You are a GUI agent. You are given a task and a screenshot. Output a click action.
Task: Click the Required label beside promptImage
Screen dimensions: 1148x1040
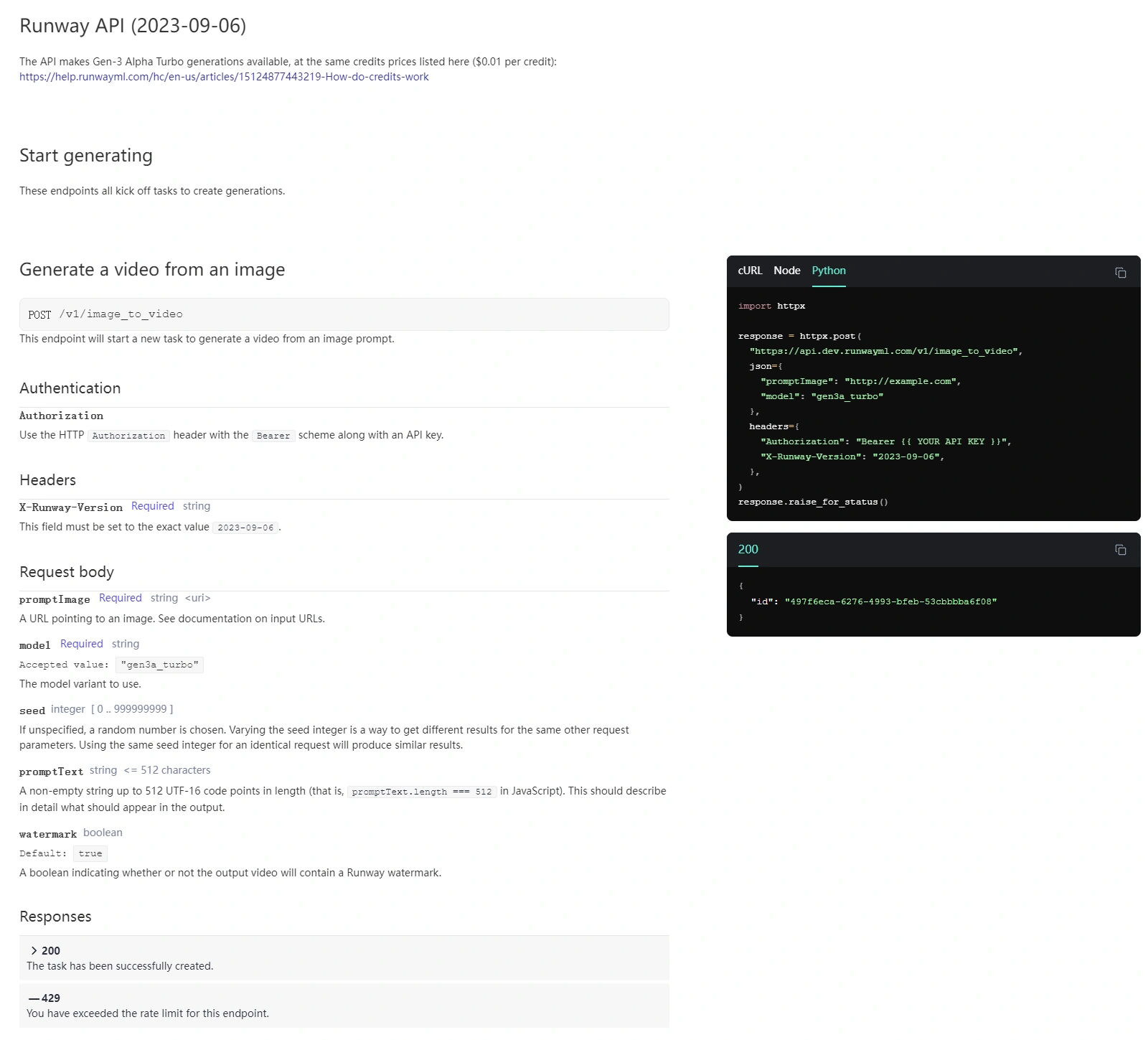tap(121, 598)
